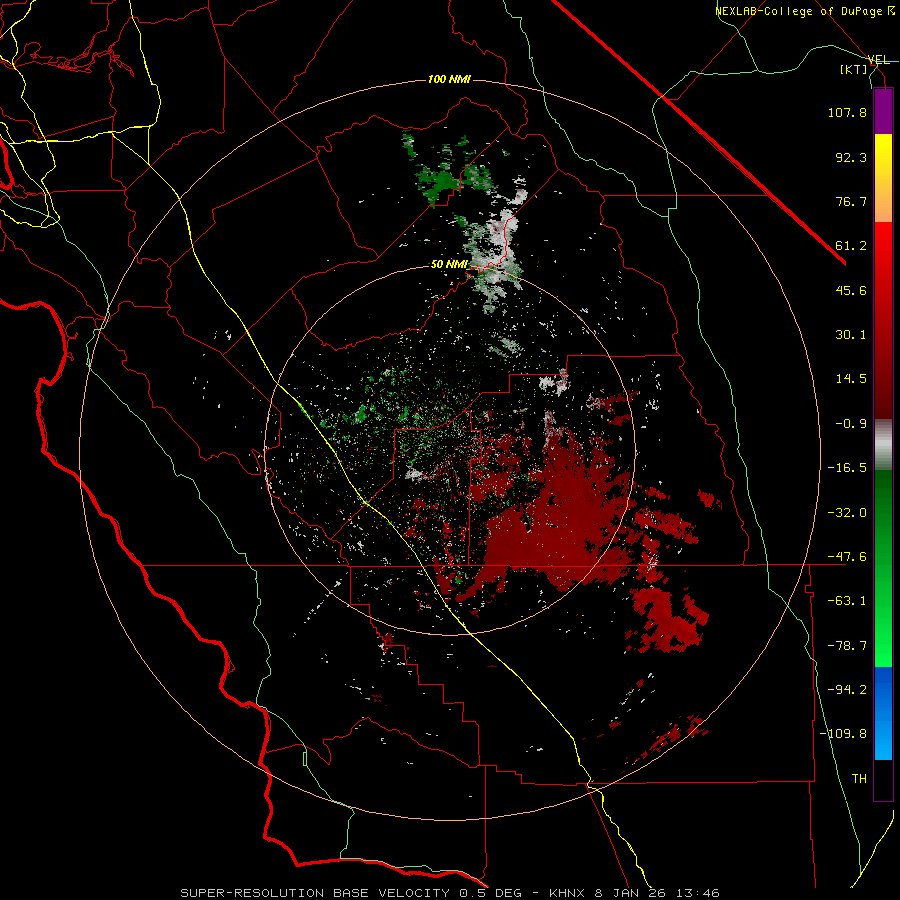Image resolution: width=900 pixels, height=900 pixels.
Task: Click the [KT] units label
Action: point(854,69)
